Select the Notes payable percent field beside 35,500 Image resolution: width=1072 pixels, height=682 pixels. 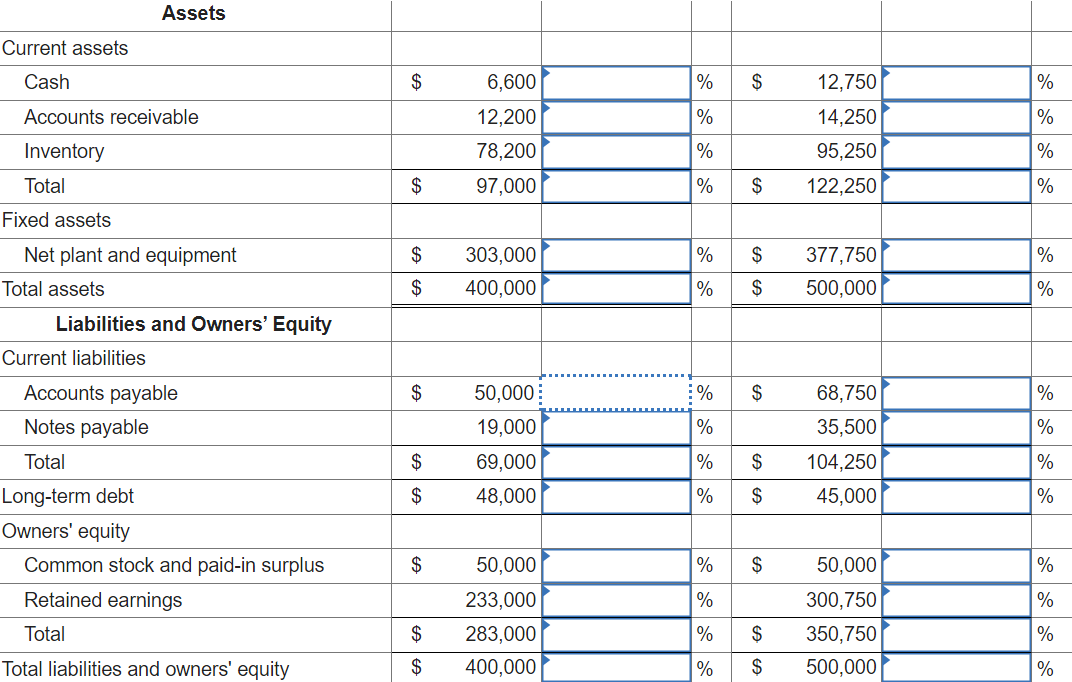(956, 428)
